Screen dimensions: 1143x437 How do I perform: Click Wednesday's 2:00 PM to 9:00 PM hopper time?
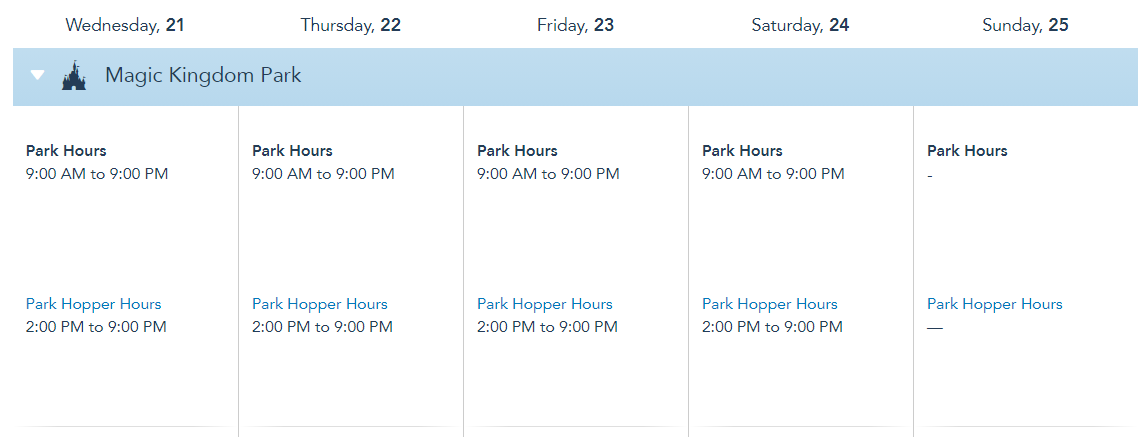tap(96, 327)
